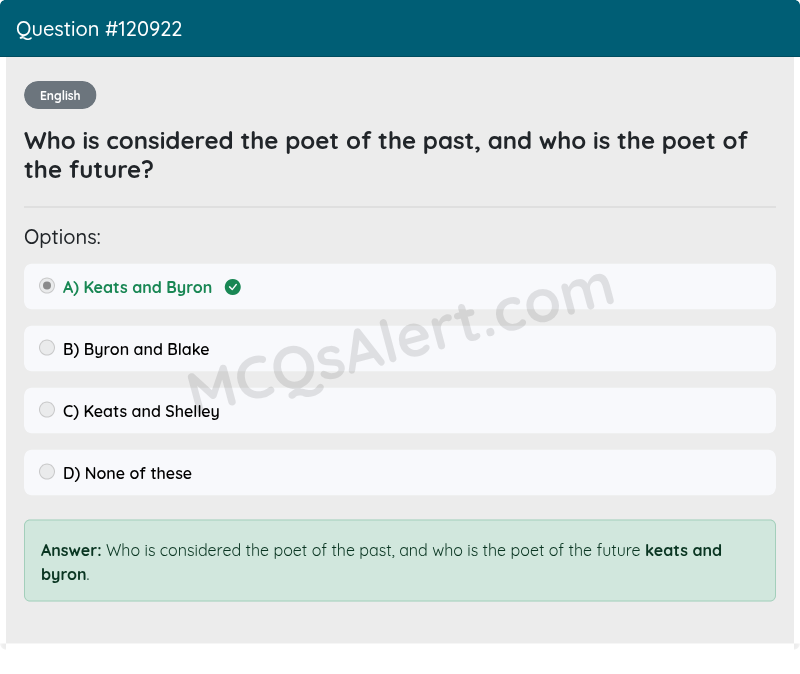
Task: Select option D None of these
Action: 46,471
